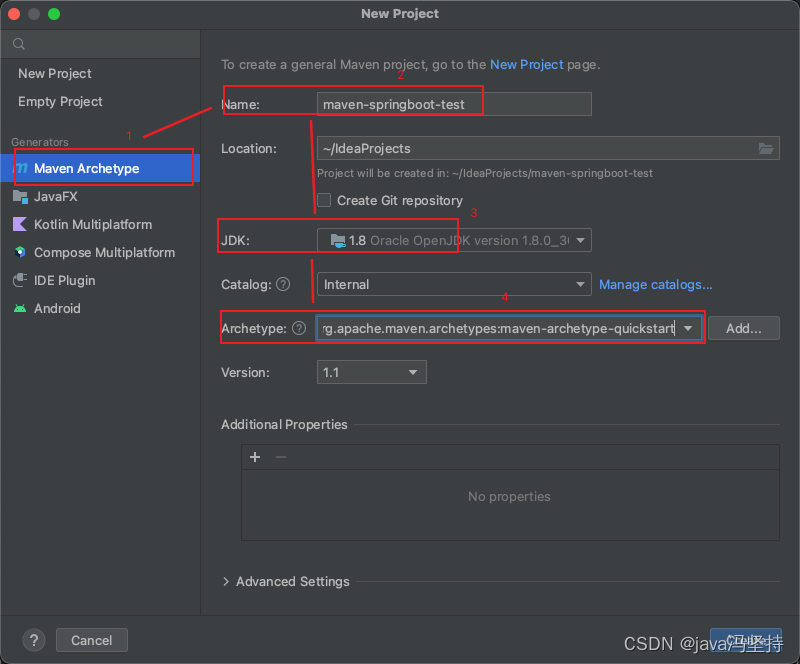Expand the Archetype dropdown arrow
The width and height of the screenshot is (800, 664).
[688, 328]
